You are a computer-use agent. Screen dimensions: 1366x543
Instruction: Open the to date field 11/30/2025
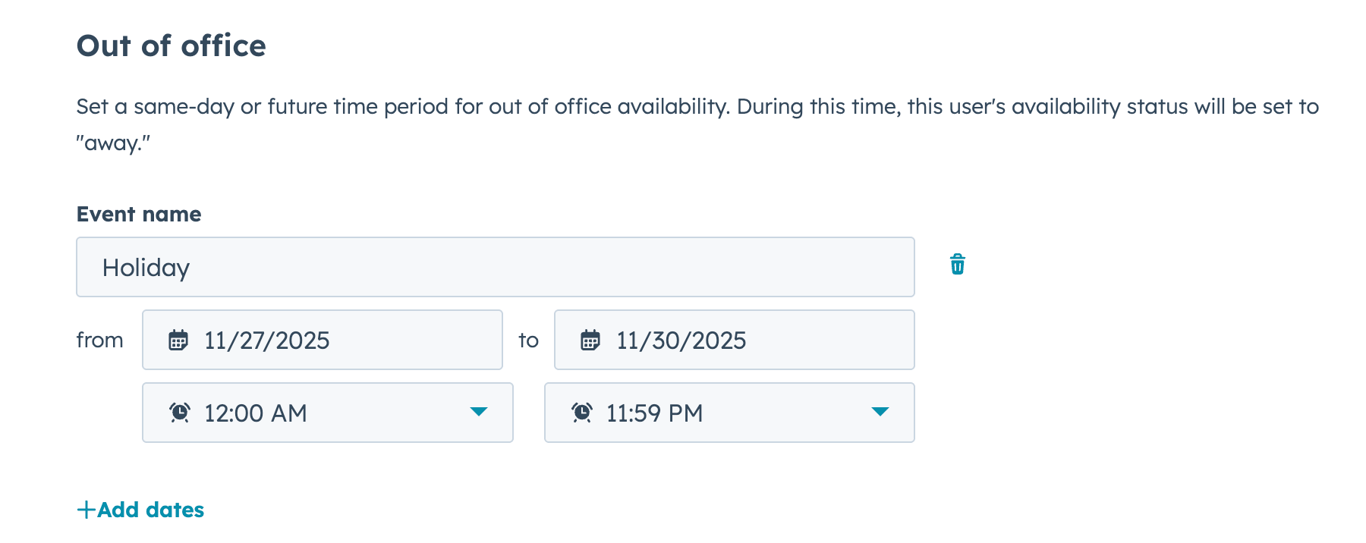click(734, 340)
